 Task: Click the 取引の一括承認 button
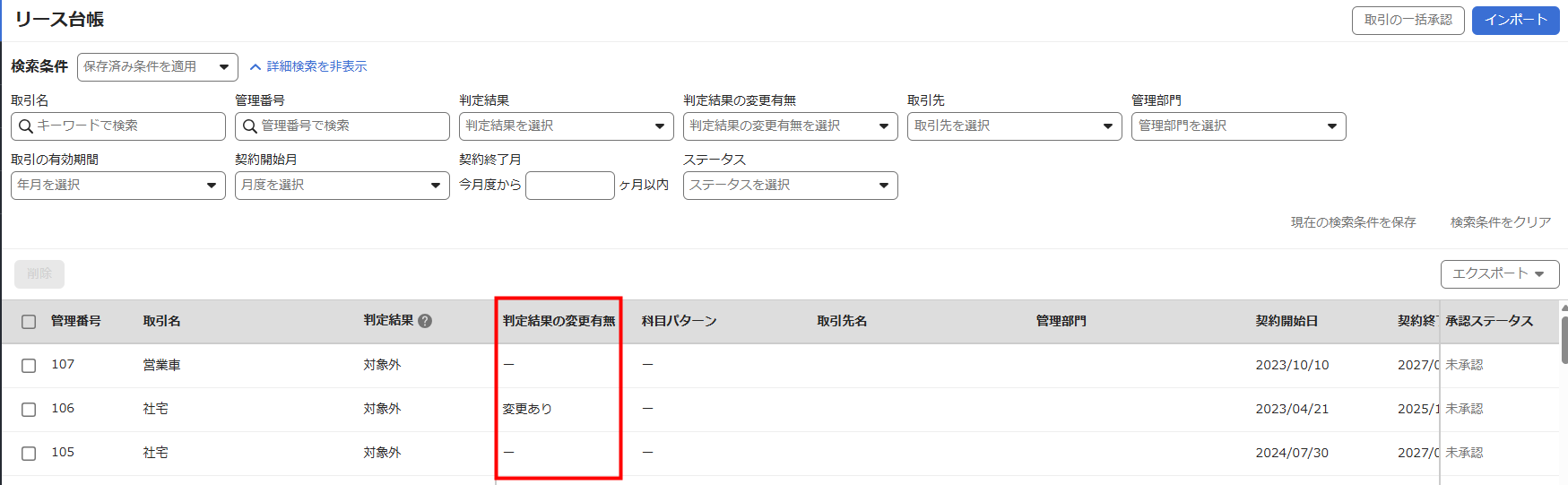[1408, 21]
